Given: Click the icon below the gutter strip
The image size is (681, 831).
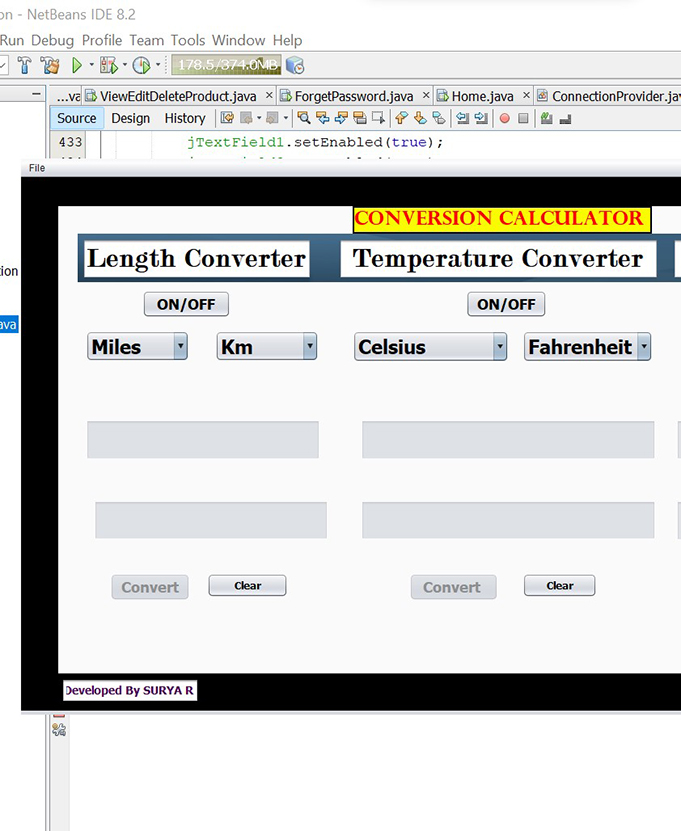Looking at the screenshot, I should 59,730.
